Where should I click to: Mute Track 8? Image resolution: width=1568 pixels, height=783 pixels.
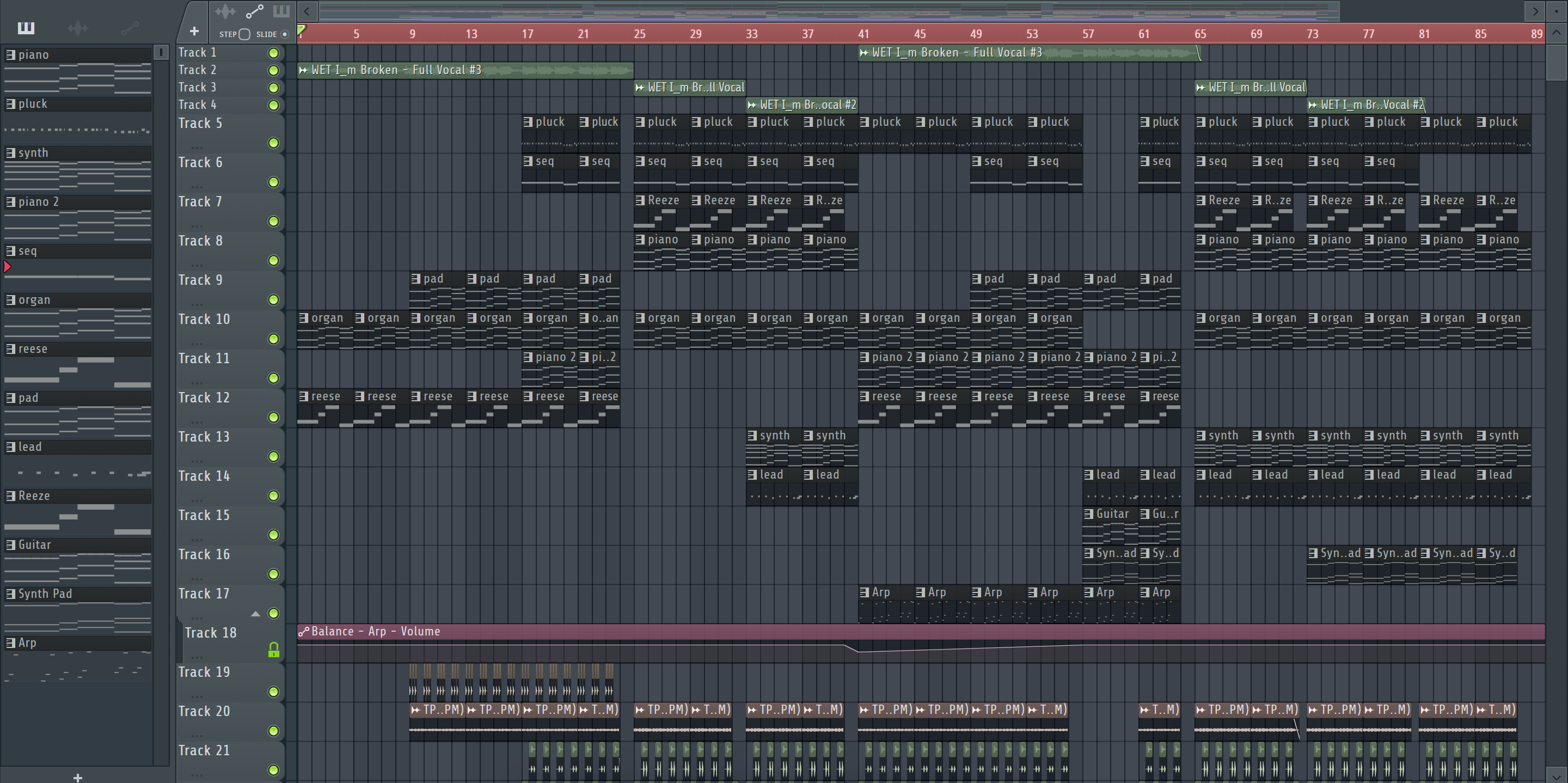pos(274,261)
